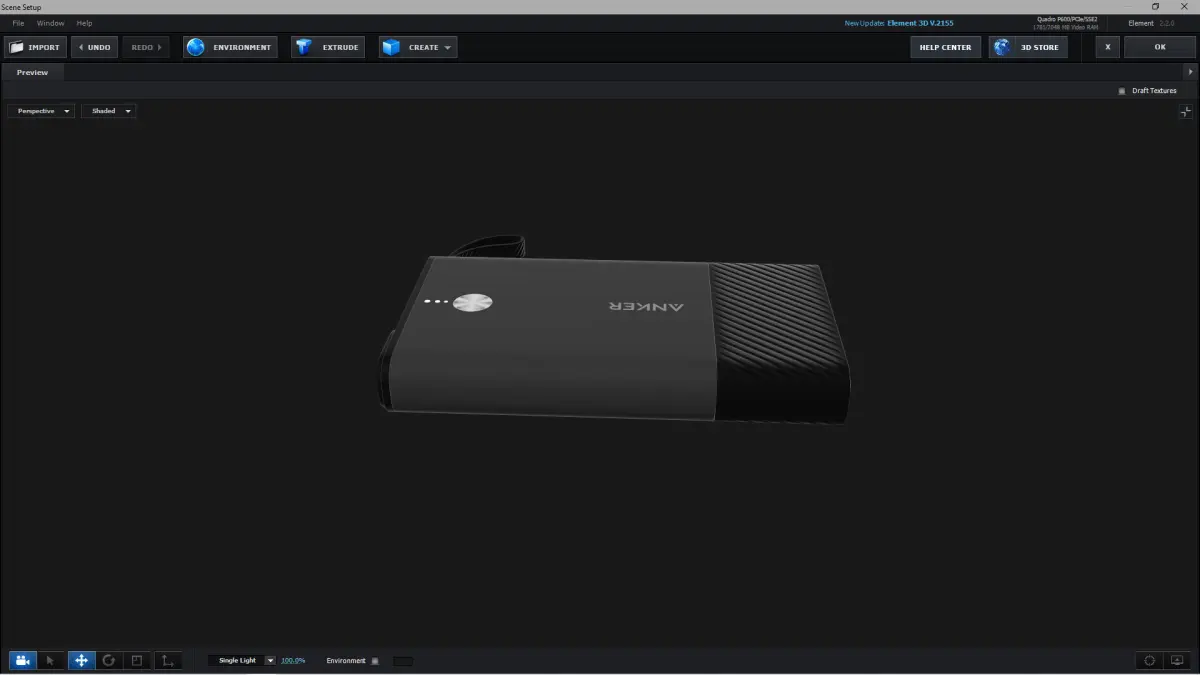Select the rotate tool
Image resolution: width=1200 pixels, height=675 pixels.
(109, 660)
